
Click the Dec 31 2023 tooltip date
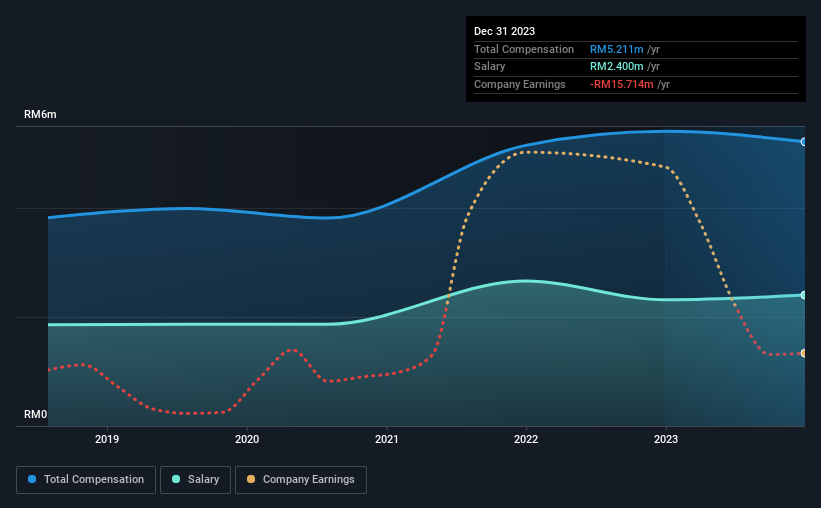tap(504, 31)
